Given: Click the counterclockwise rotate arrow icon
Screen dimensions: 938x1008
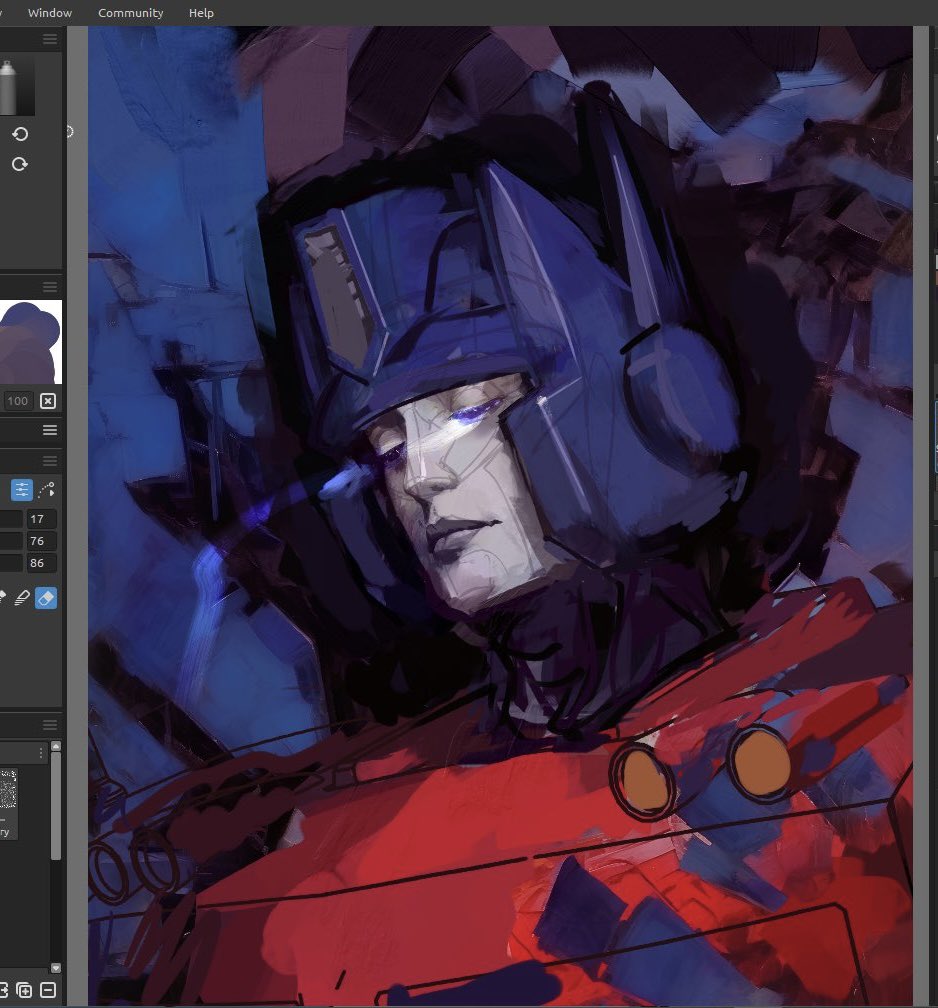Looking at the screenshot, I should [x=20, y=134].
